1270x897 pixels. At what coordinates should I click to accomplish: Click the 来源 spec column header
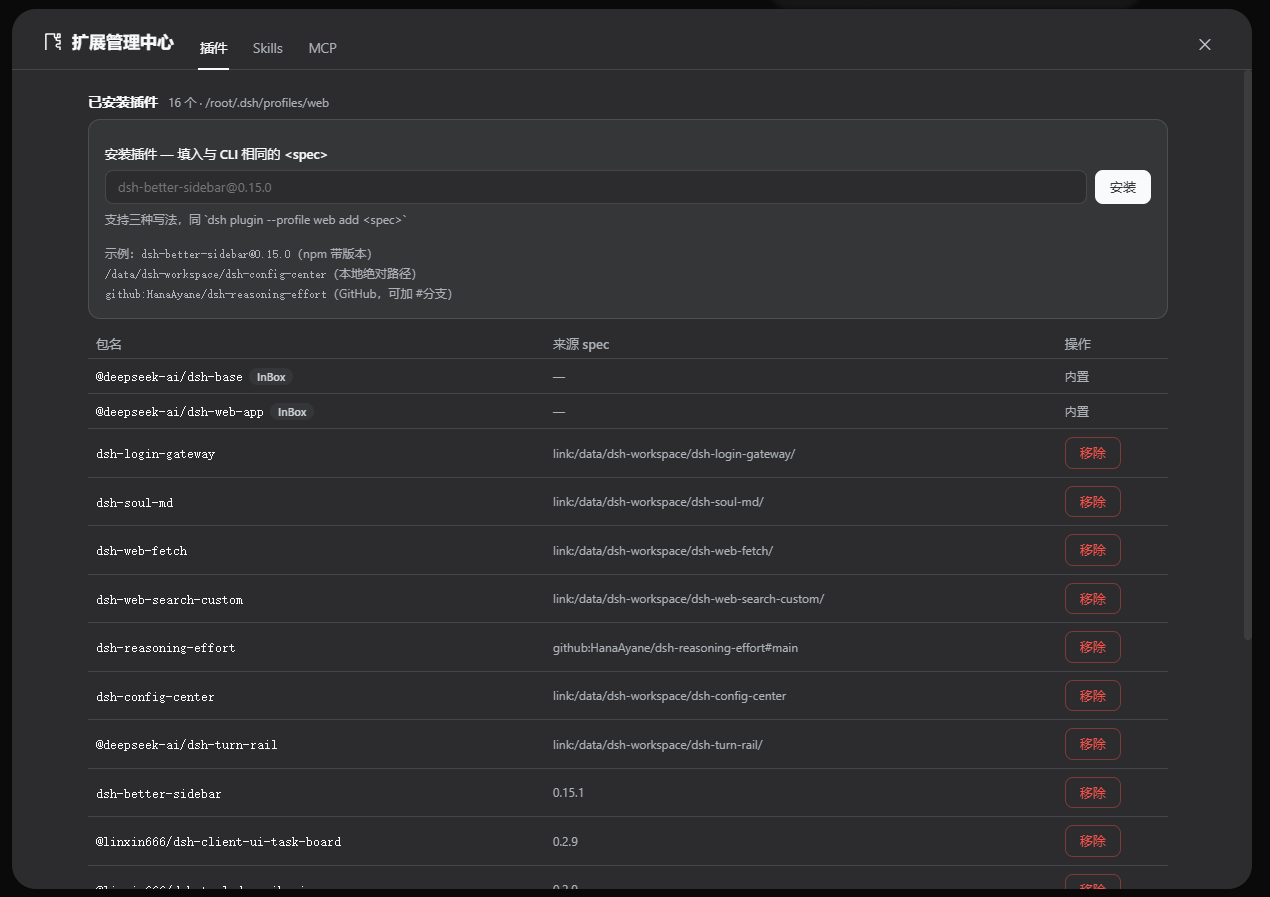coord(581,344)
